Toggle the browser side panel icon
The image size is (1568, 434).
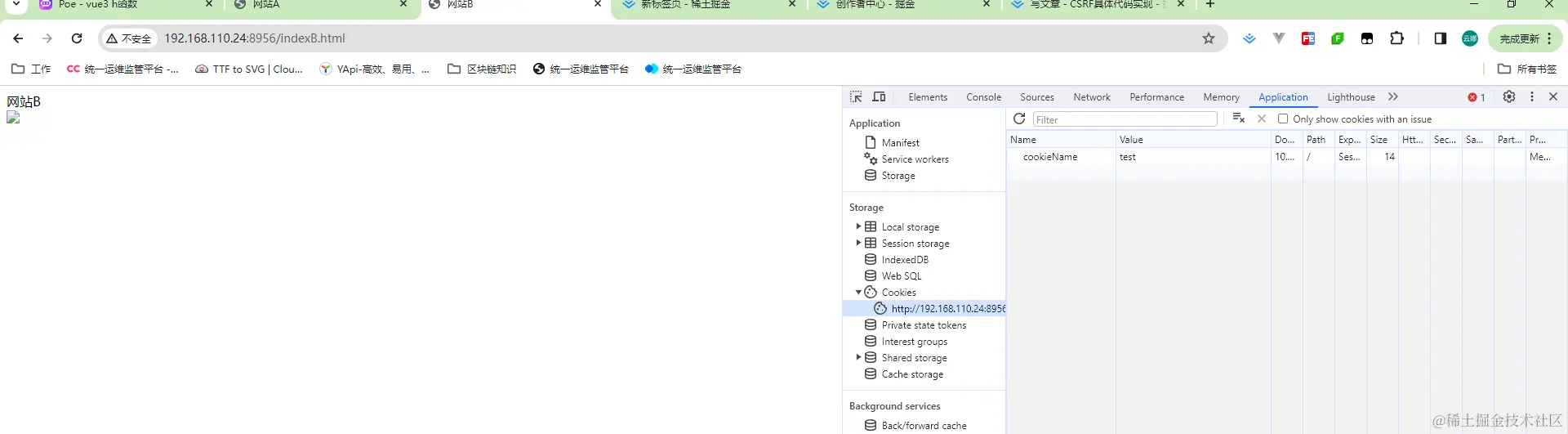point(1440,38)
